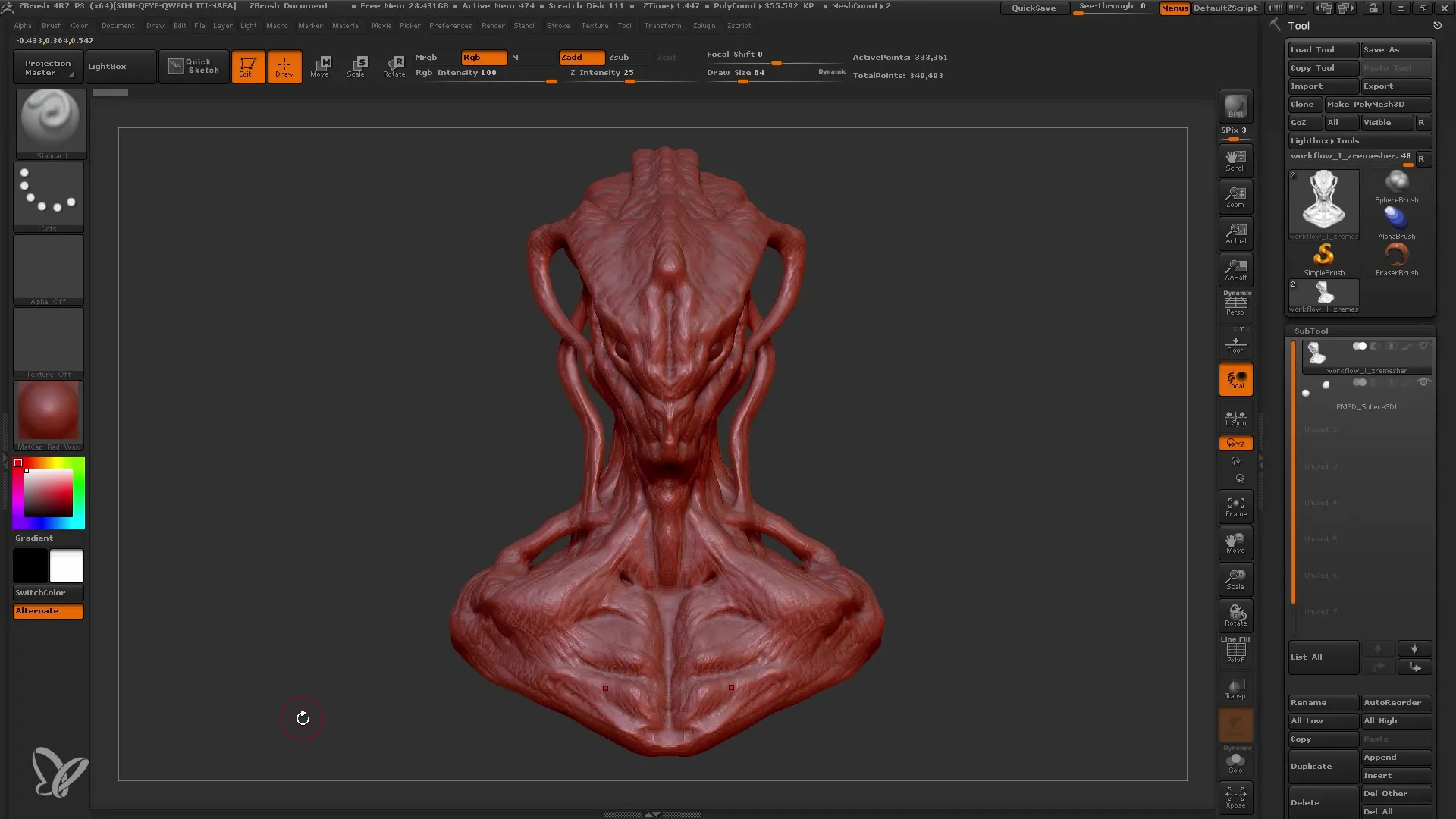This screenshot has height=819, width=1456.
Task: Select the Rotate tool in toolbar
Action: click(x=394, y=66)
